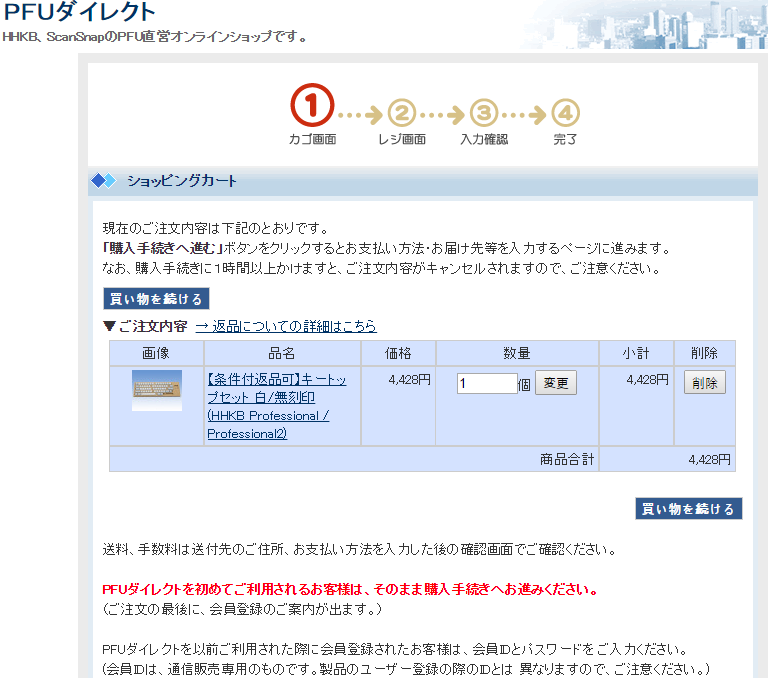Click the 削除 button to remove the item
Viewport: 768px width, 678px height.
click(x=704, y=383)
